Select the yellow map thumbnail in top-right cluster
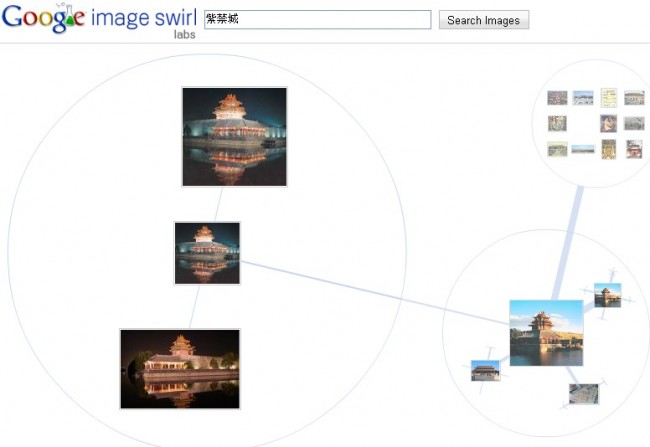 pos(608,97)
